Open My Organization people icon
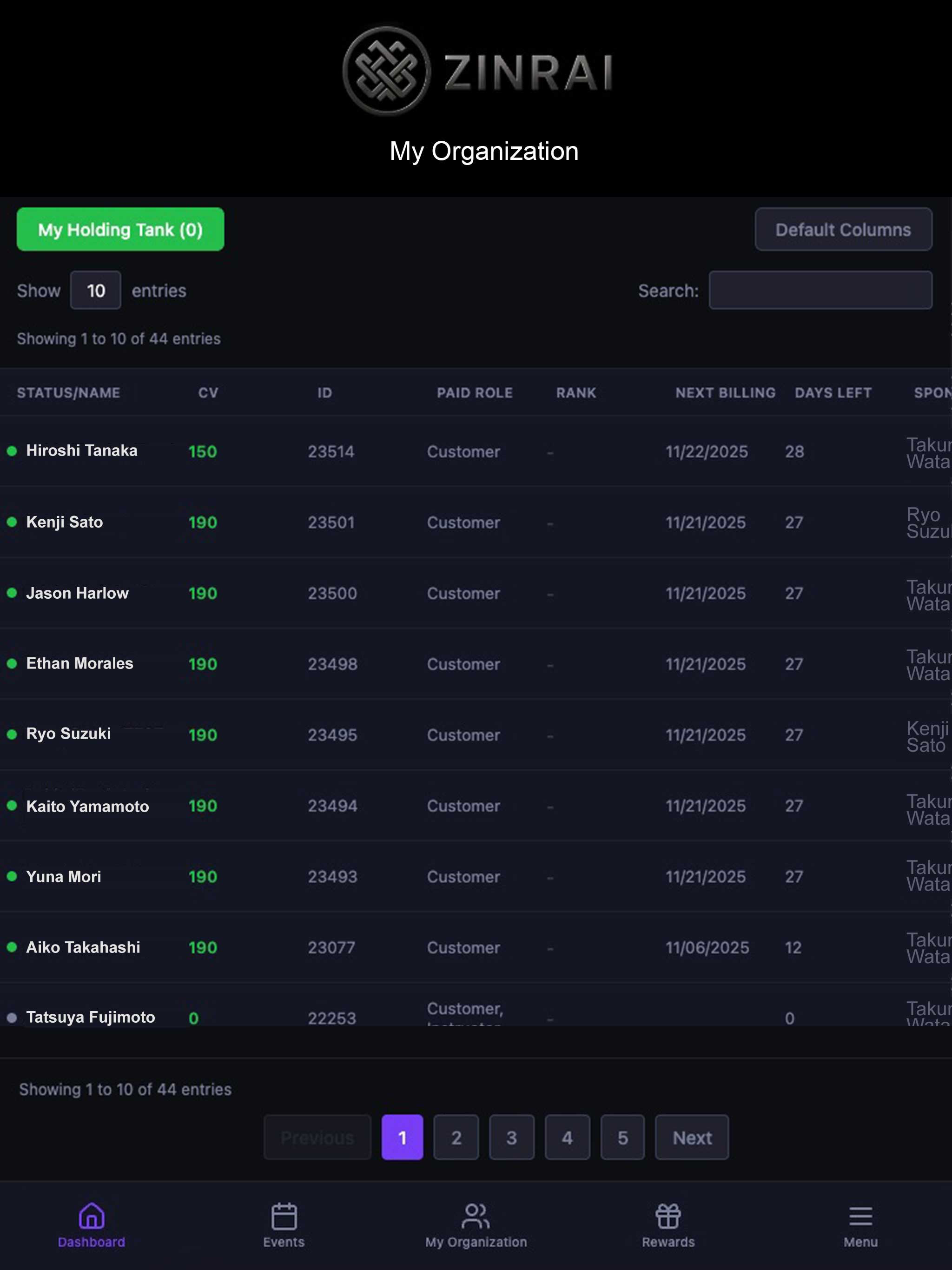This screenshot has height=1270, width=952. click(x=476, y=1216)
